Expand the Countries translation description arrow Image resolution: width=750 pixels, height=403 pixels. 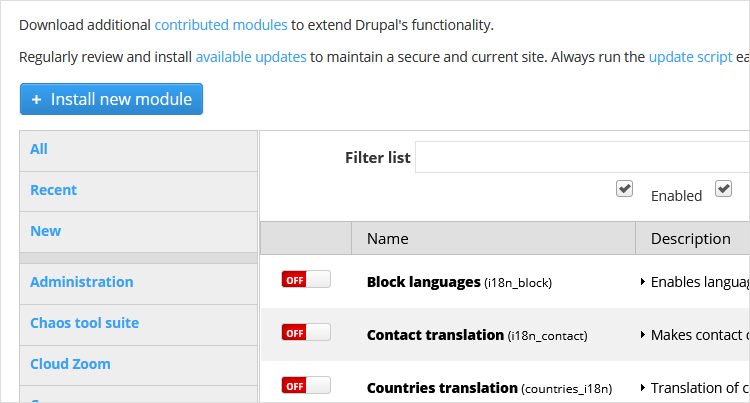(642, 388)
